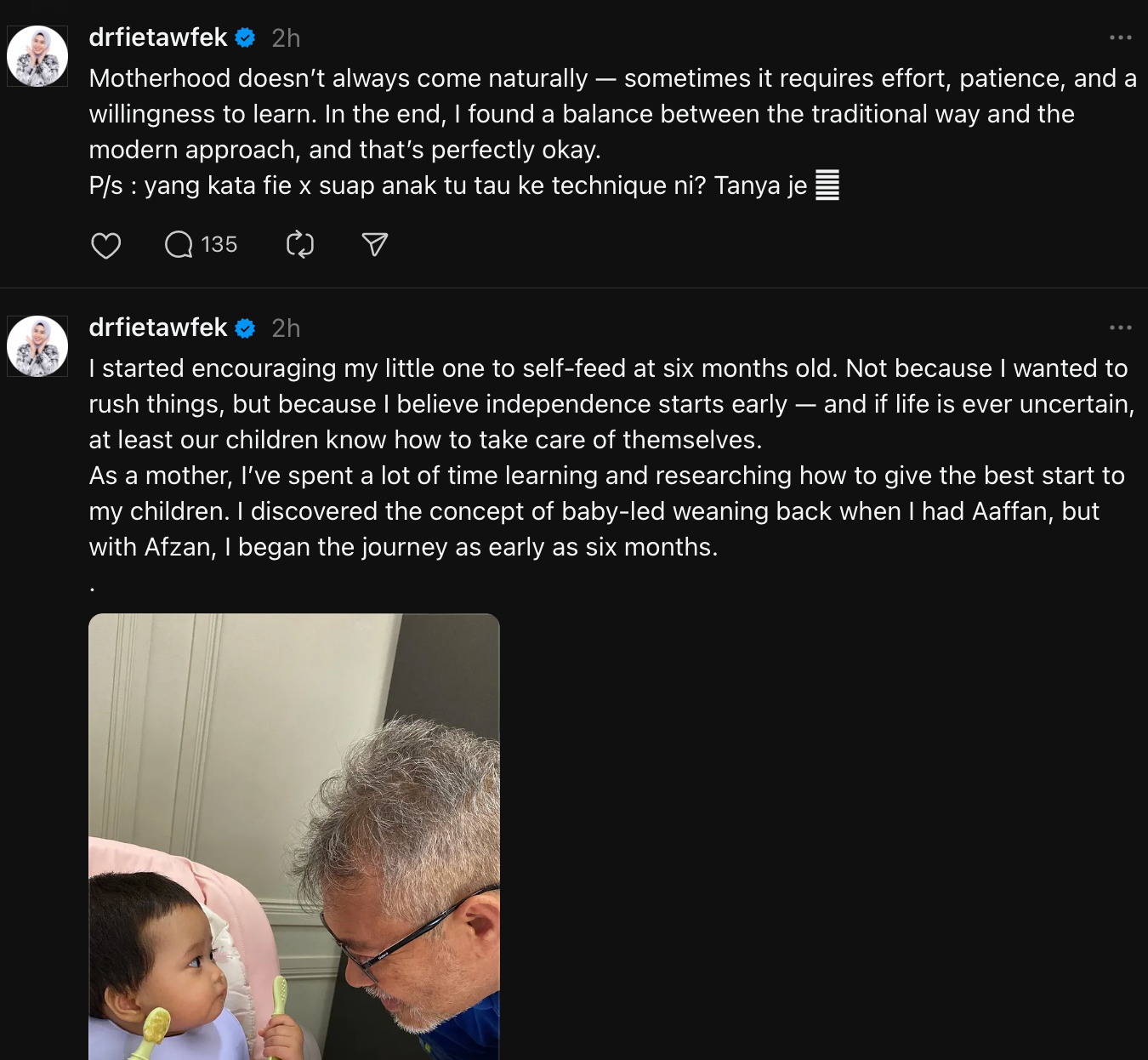Open the first post via its 2h timestamp
The width and height of the screenshot is (1148, 1060).
pyautogui.click(x=286, y=38)
